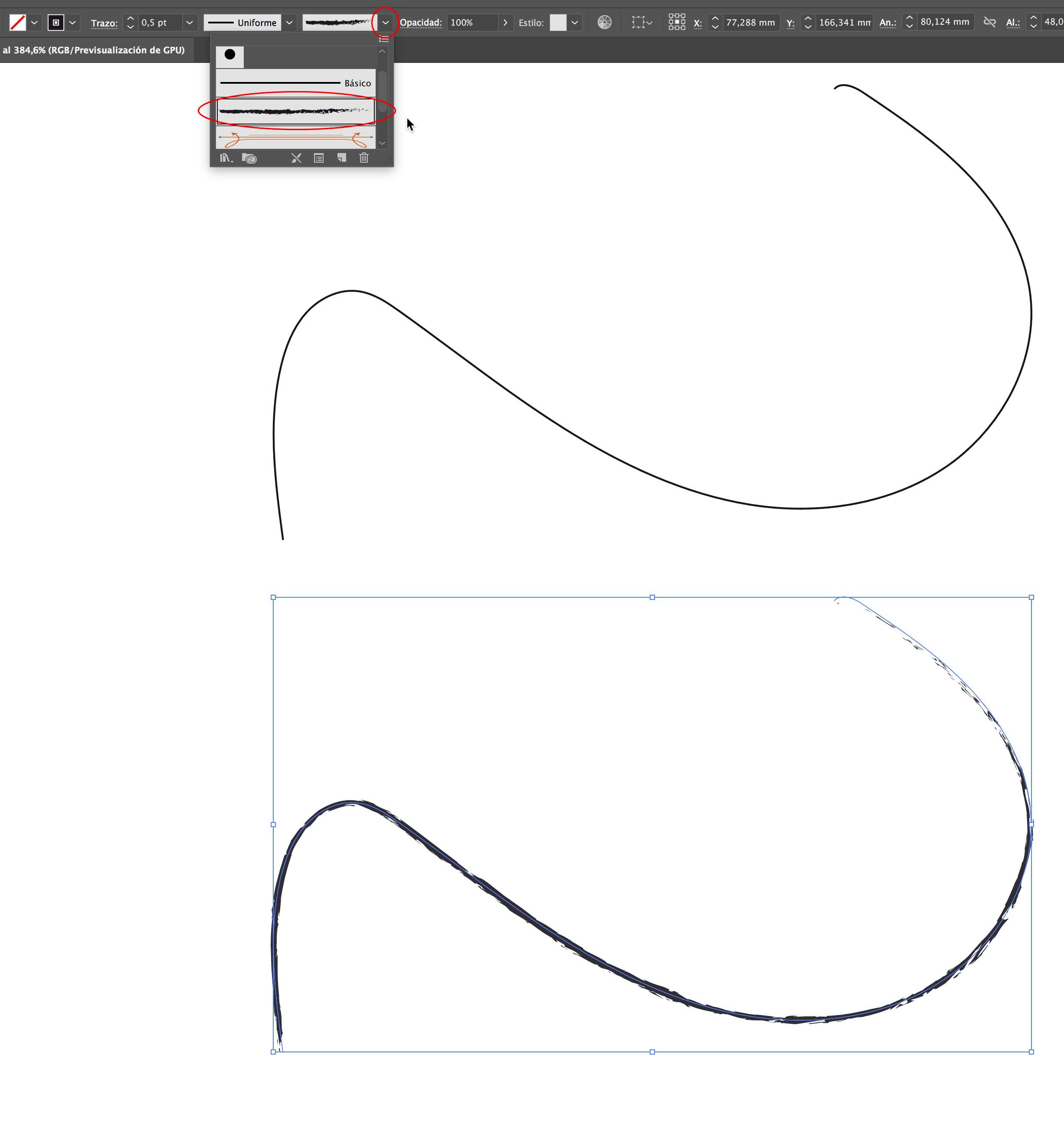This screenshot has height=1140, width=1064.
Task: Click the 0,5 pt stroke weight field
Action: click(x=160, y=23)
